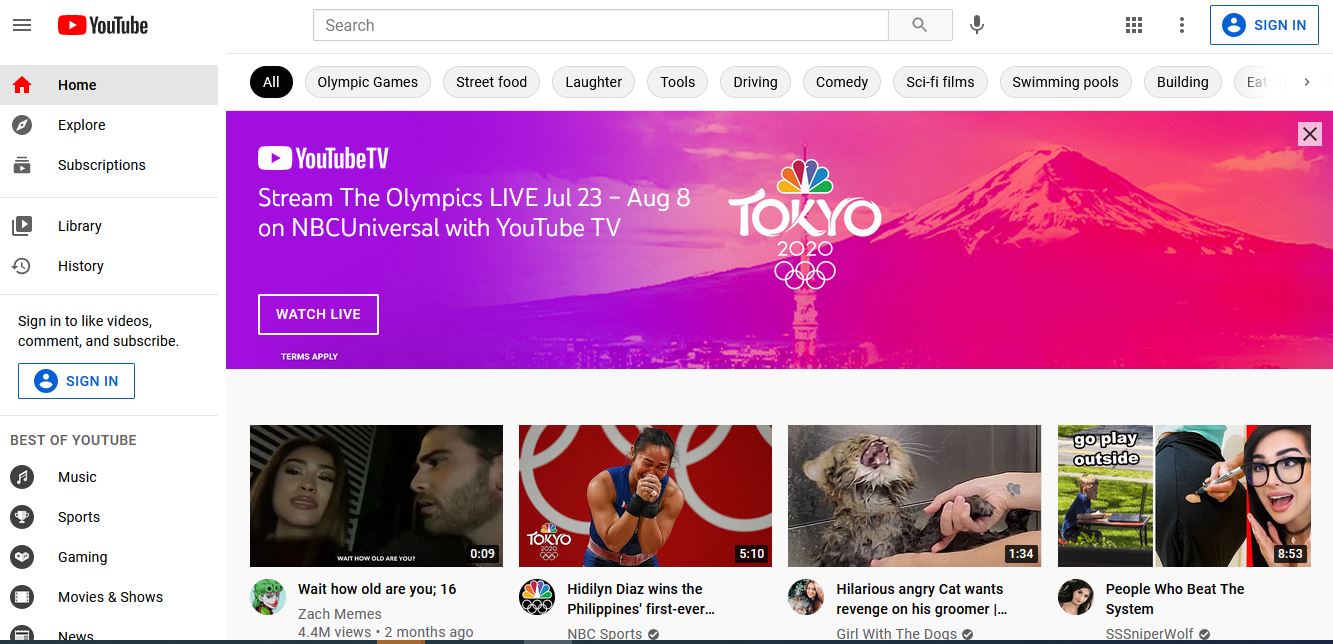Click the Search input field

[601, 25]
